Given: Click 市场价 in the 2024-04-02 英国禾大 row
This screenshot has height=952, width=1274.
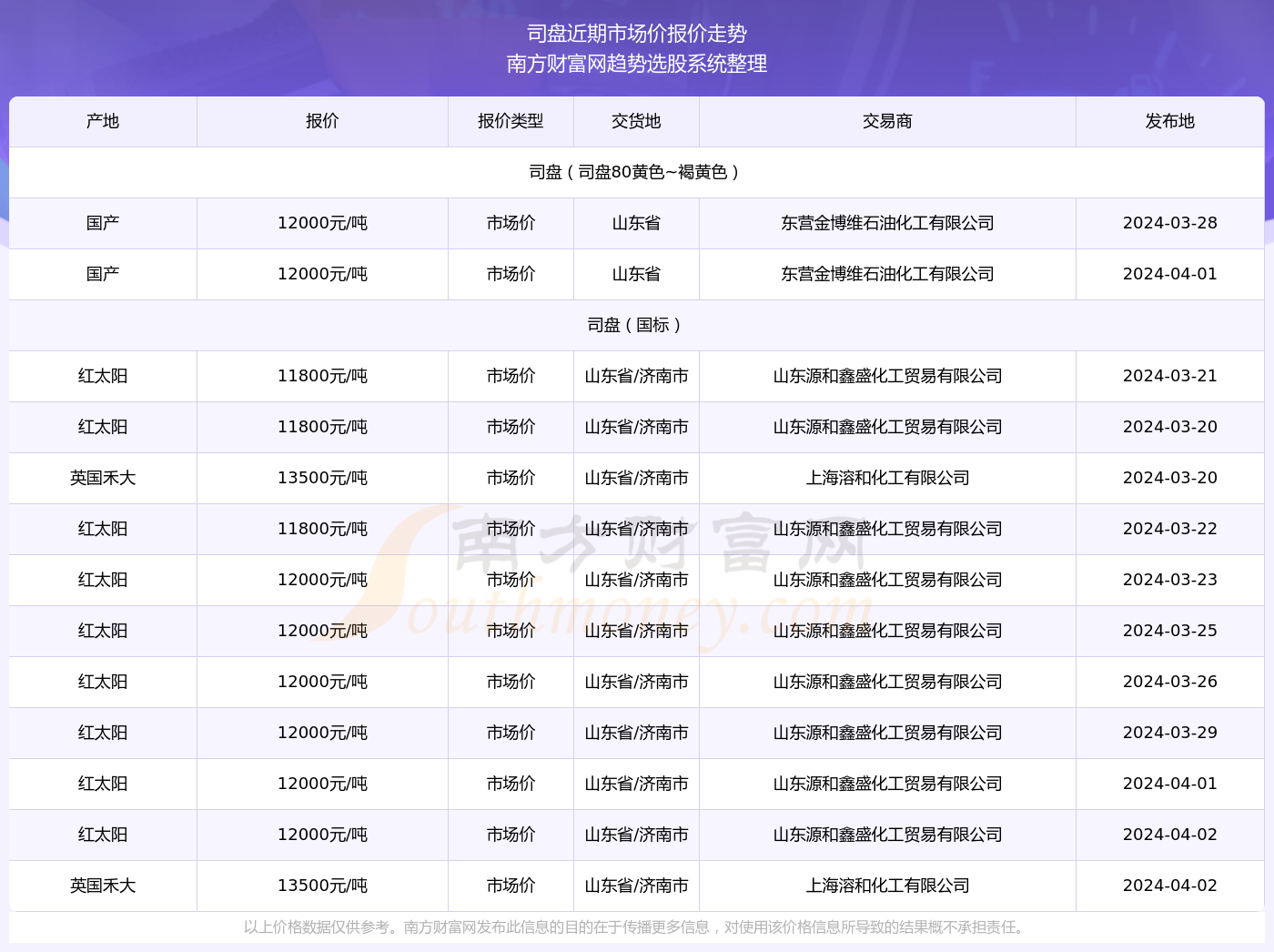Looking at the screenshot, I should click(511, 886).
